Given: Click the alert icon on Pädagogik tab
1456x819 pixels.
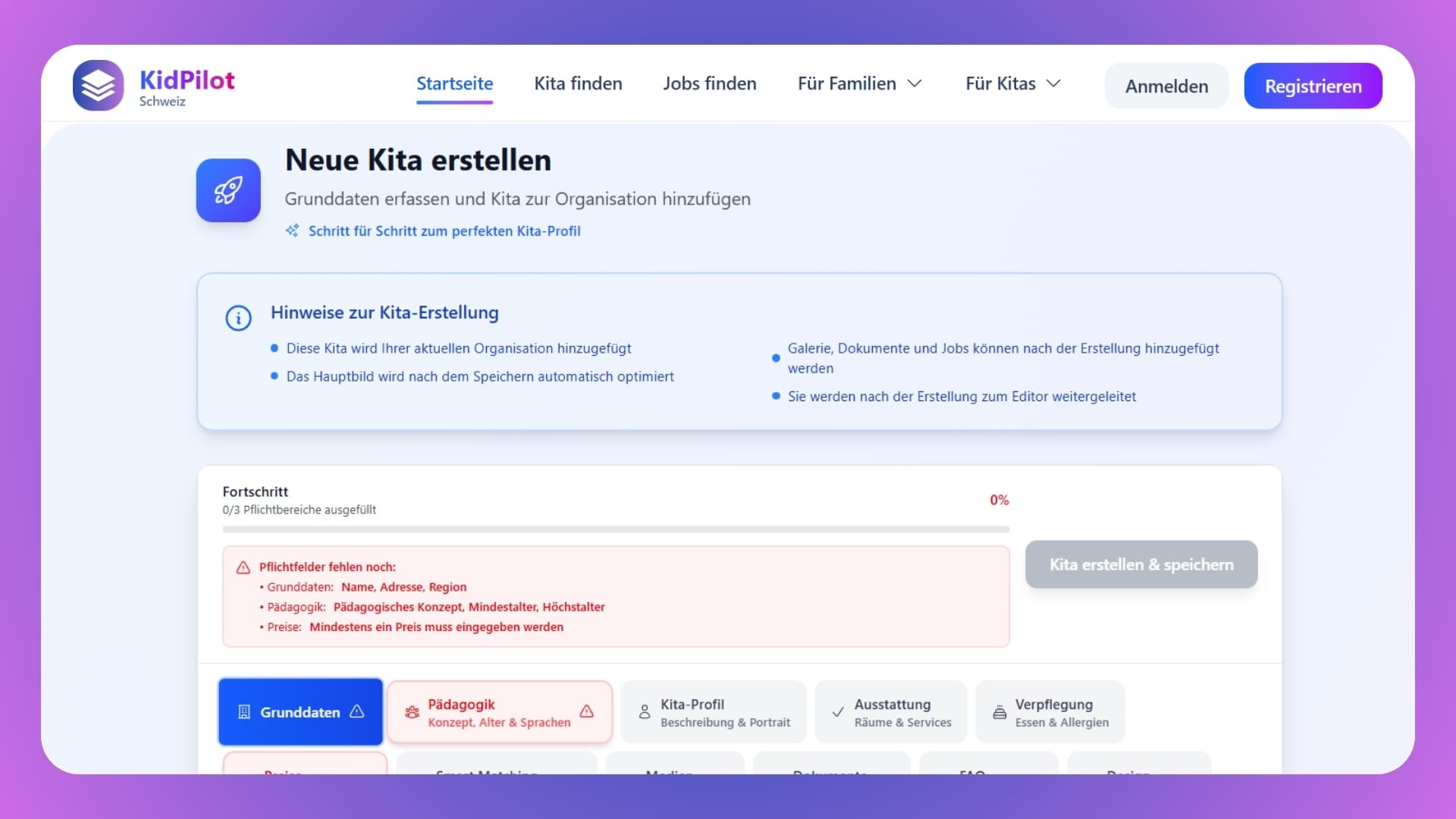Looking at the screenshot, I should pyautogui.click(x=586, y=711).
